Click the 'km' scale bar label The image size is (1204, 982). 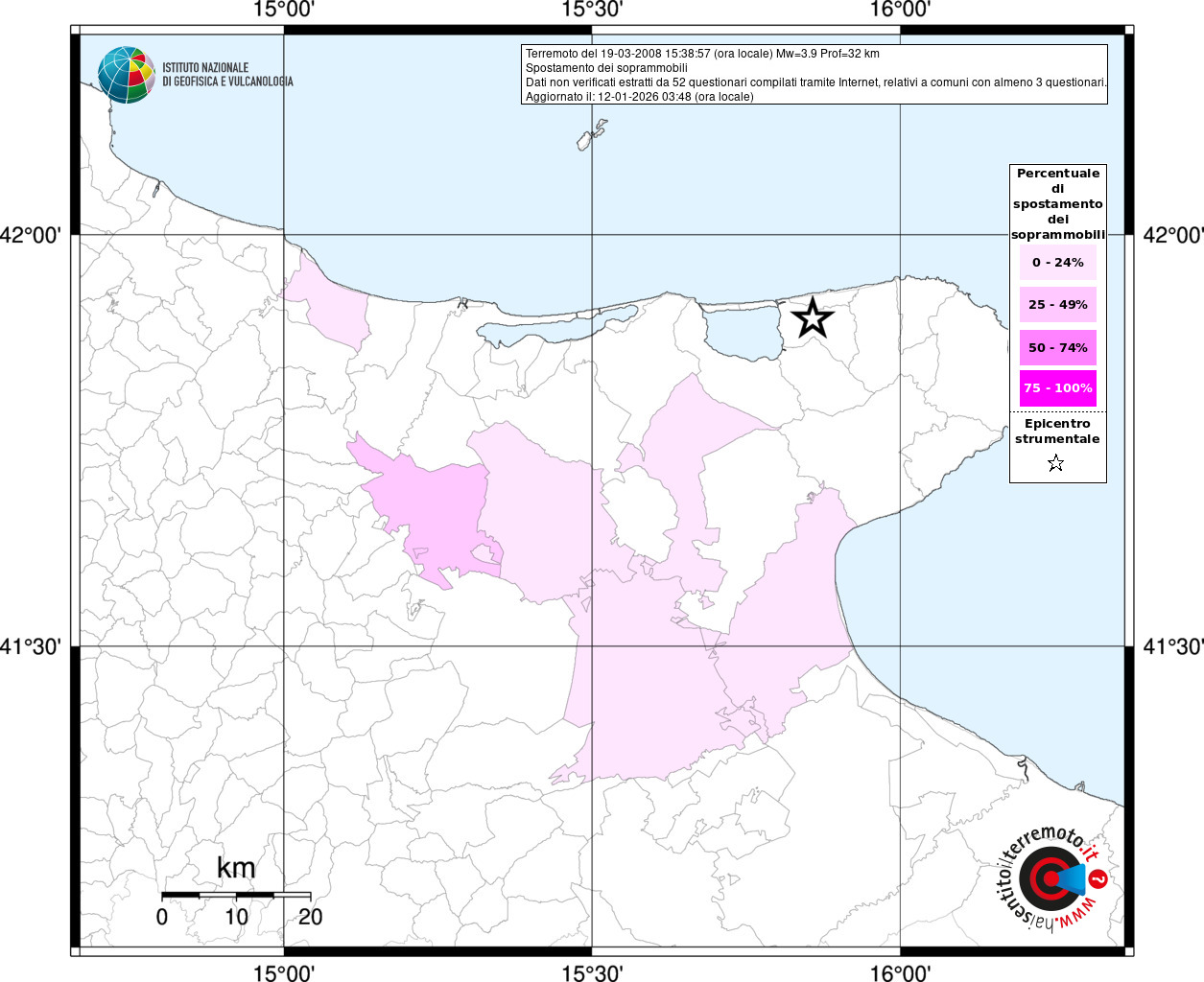click(x=236, y=868)
